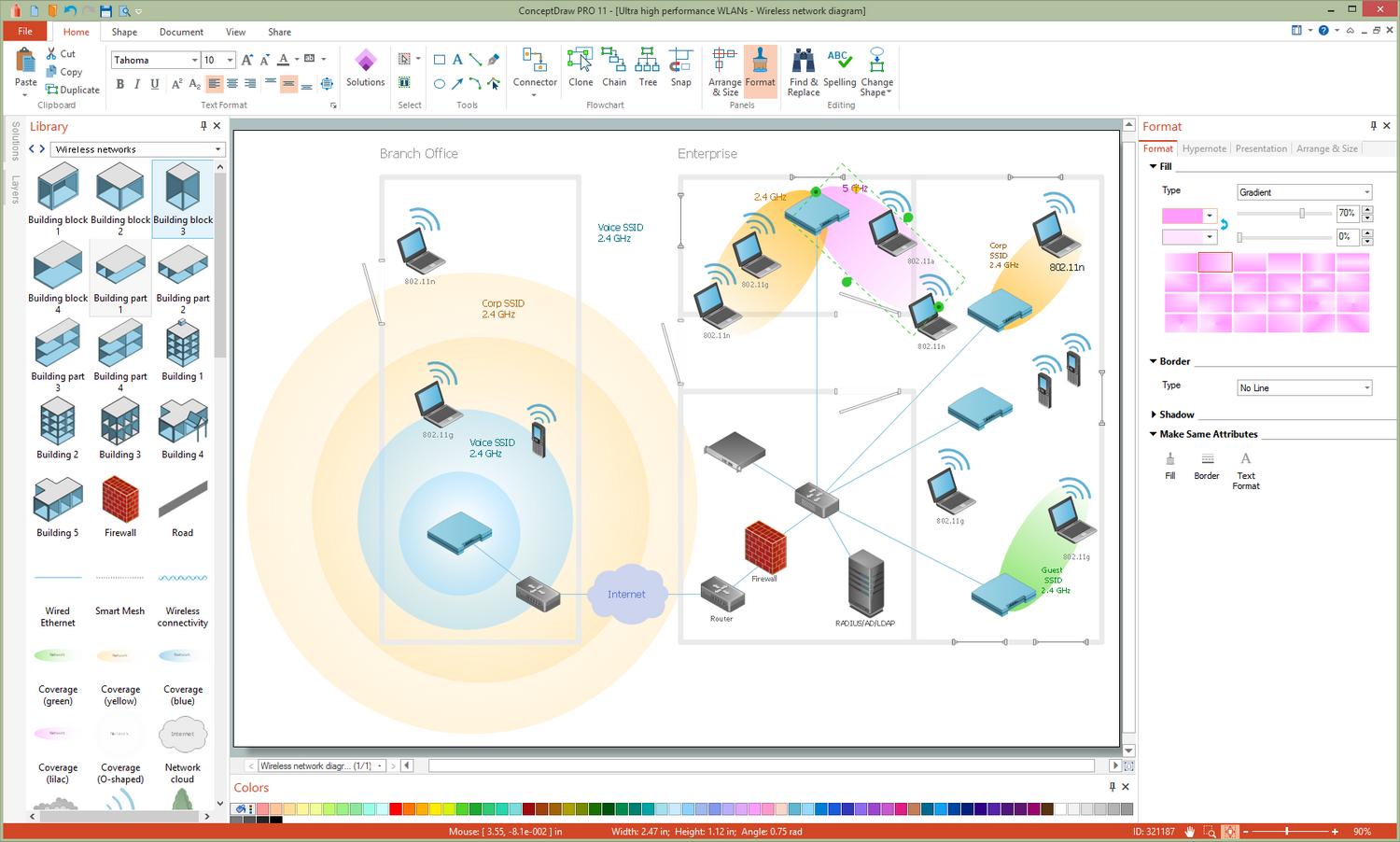Open the Change Shape dropdown

[876, 72]
